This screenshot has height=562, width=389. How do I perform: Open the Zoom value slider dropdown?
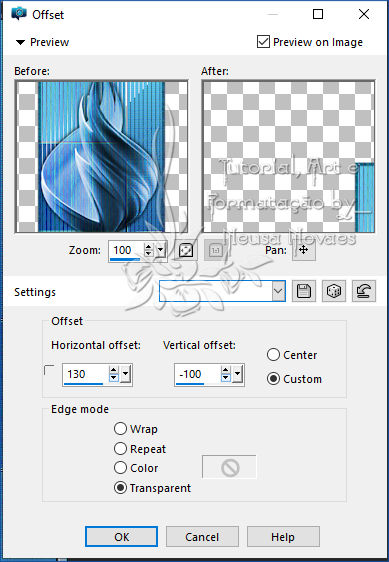(x=161, y=250)
